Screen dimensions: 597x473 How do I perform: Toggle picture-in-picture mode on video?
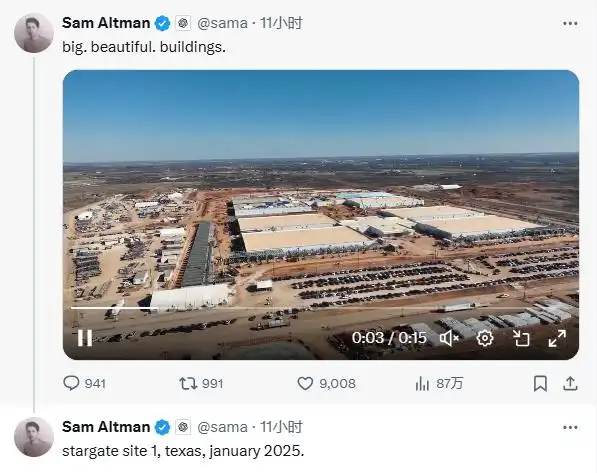coord(521,338)
